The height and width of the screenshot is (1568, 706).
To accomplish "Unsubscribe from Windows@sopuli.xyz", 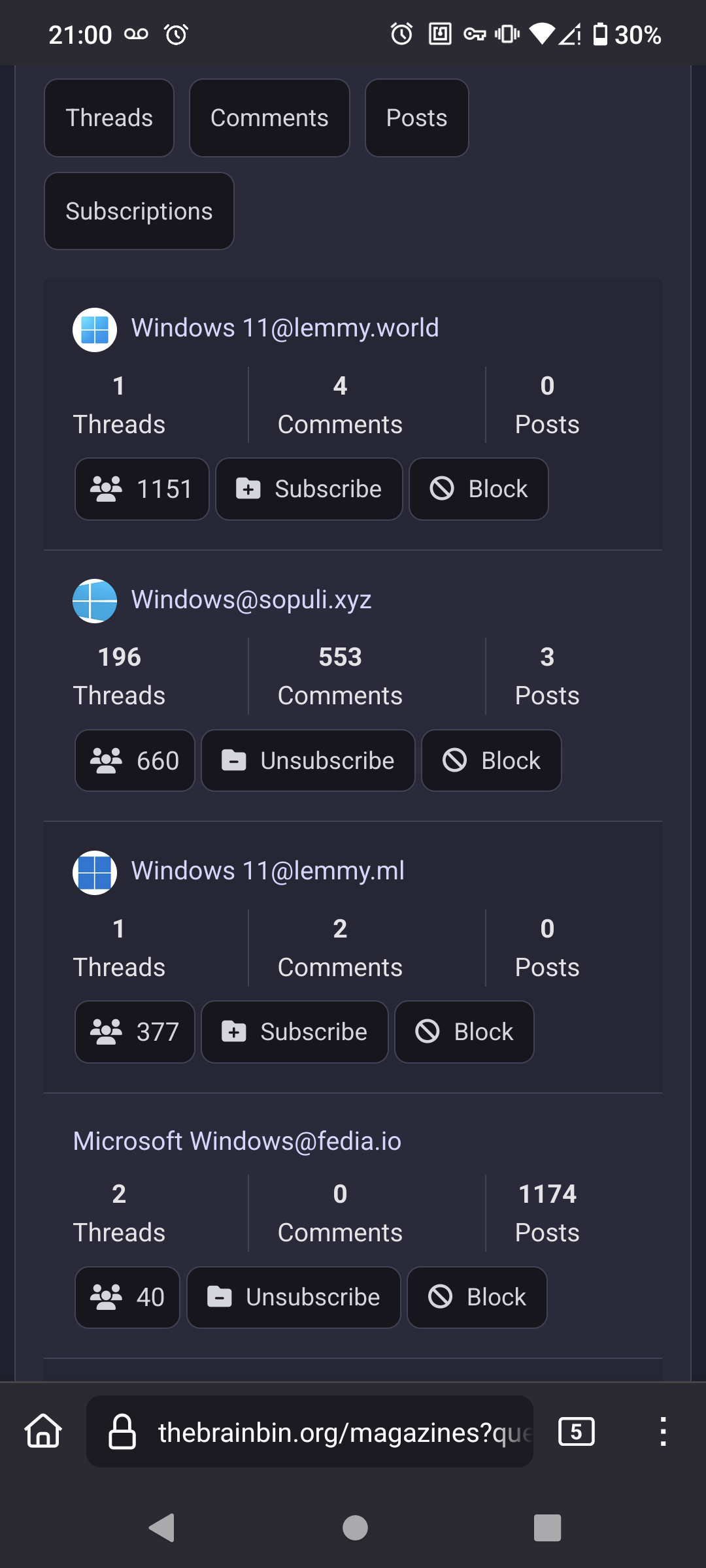I will [x=308, y=760].
